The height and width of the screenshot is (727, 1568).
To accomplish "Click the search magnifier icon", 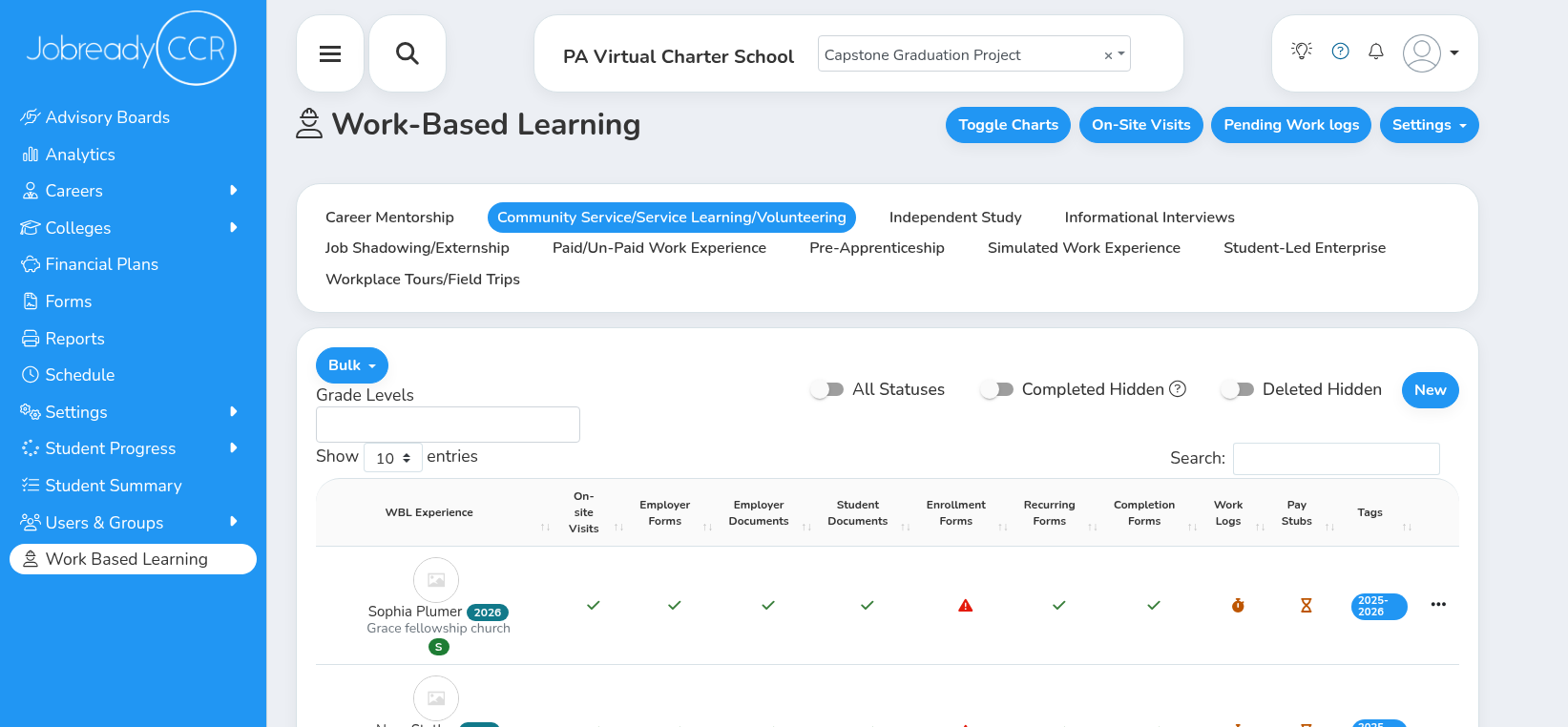I will tap(408, 53).
